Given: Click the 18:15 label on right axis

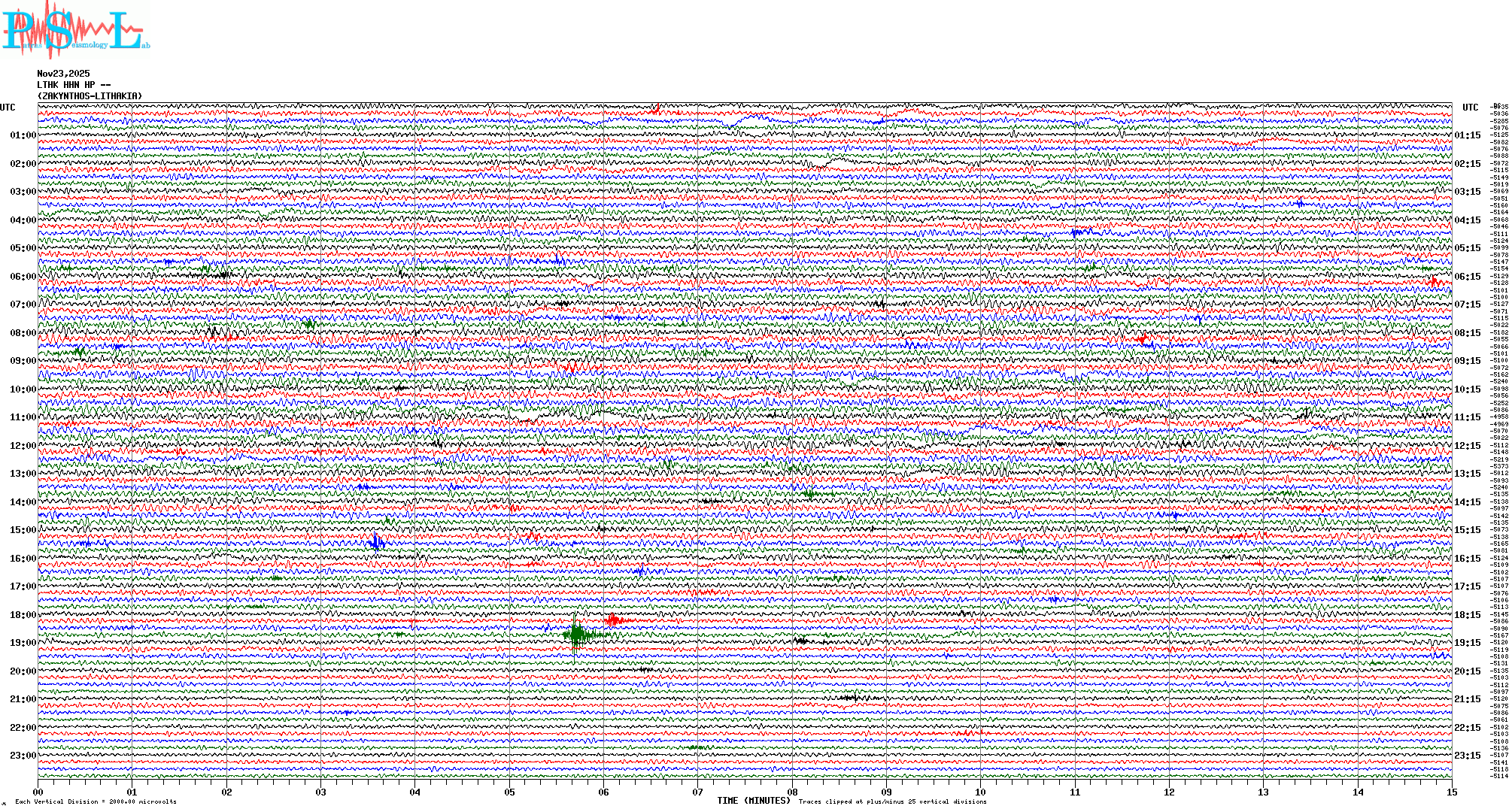Looking at the screenshot, I should (1467, 615).
